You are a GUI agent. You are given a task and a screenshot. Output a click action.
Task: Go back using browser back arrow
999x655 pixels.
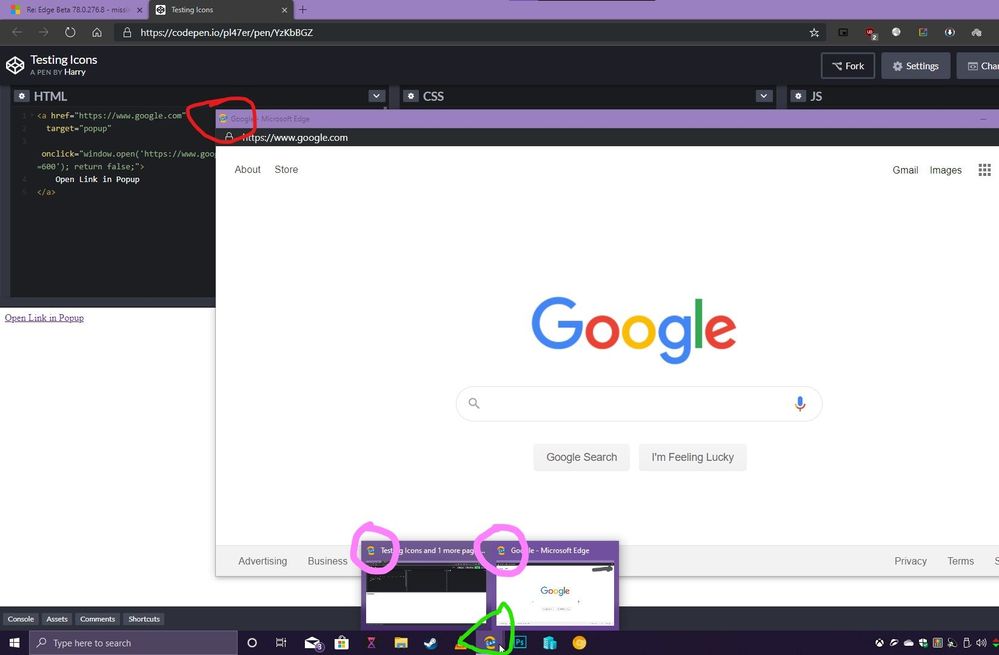tap(17, 32)
